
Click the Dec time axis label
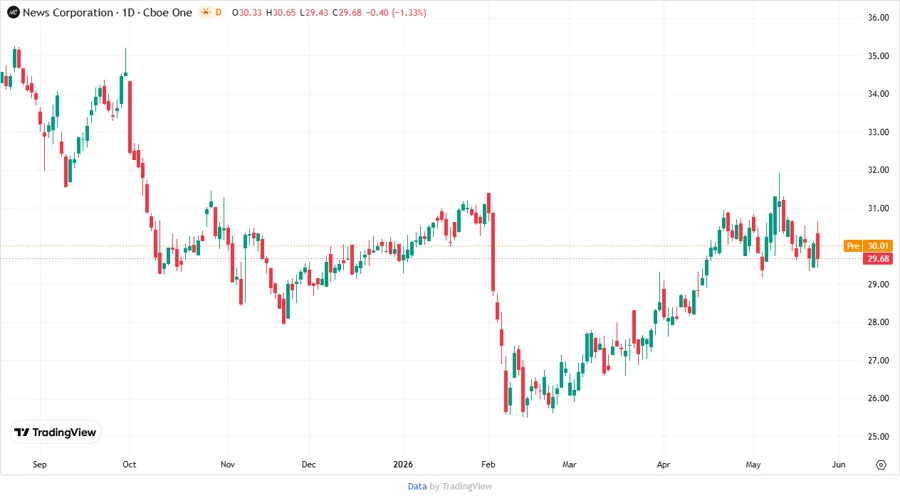(309, 465)
